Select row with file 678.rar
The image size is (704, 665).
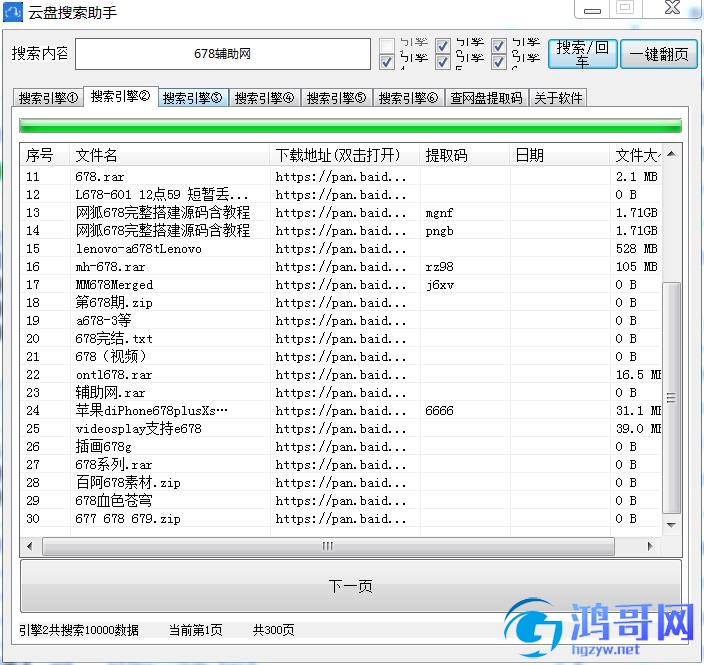[341, 176]
